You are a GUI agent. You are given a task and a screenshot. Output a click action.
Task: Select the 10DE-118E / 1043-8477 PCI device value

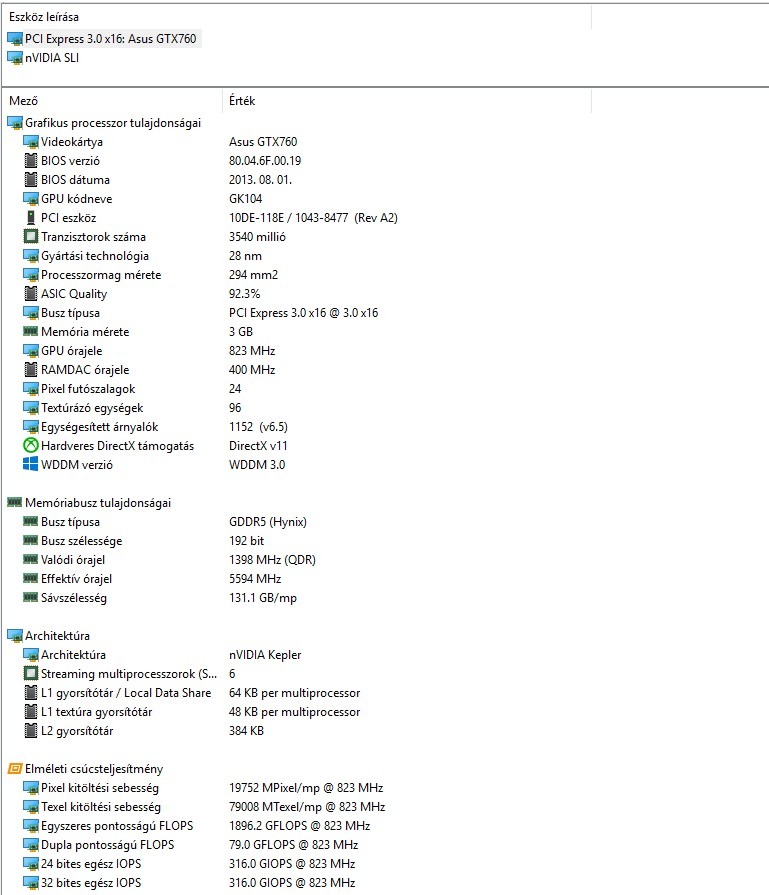pos(313,217)
